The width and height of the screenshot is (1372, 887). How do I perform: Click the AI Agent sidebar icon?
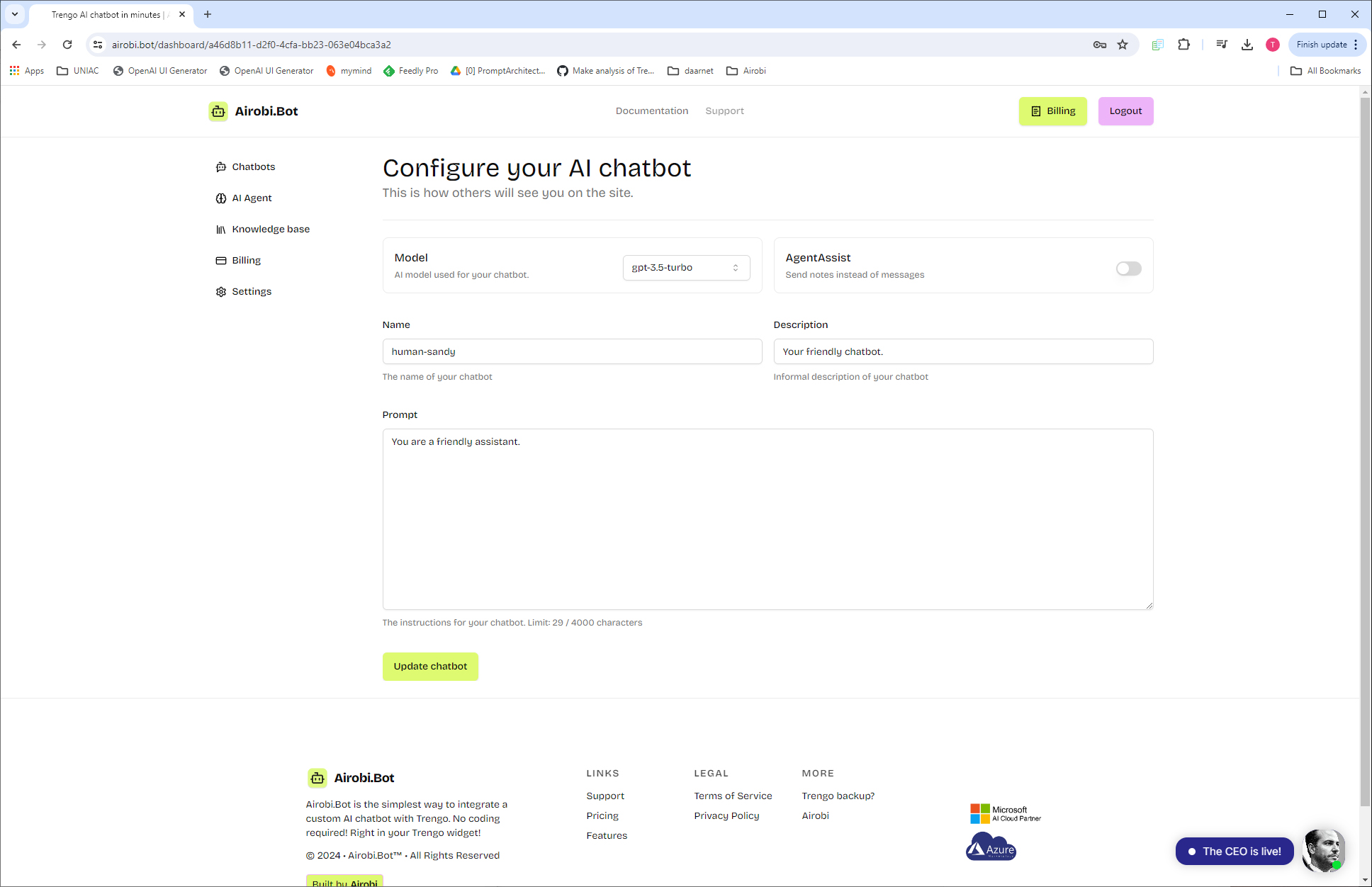[220, 198]
